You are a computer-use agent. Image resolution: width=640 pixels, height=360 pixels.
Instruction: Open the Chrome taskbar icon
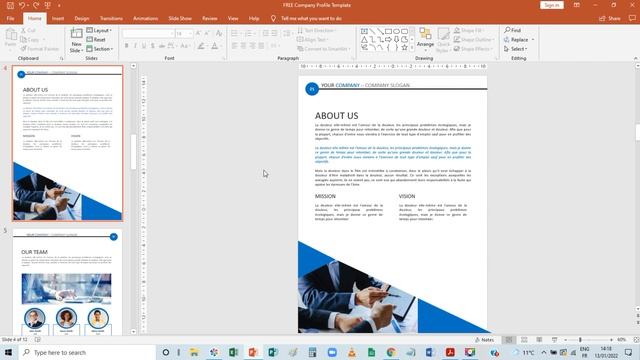(391, 352)
